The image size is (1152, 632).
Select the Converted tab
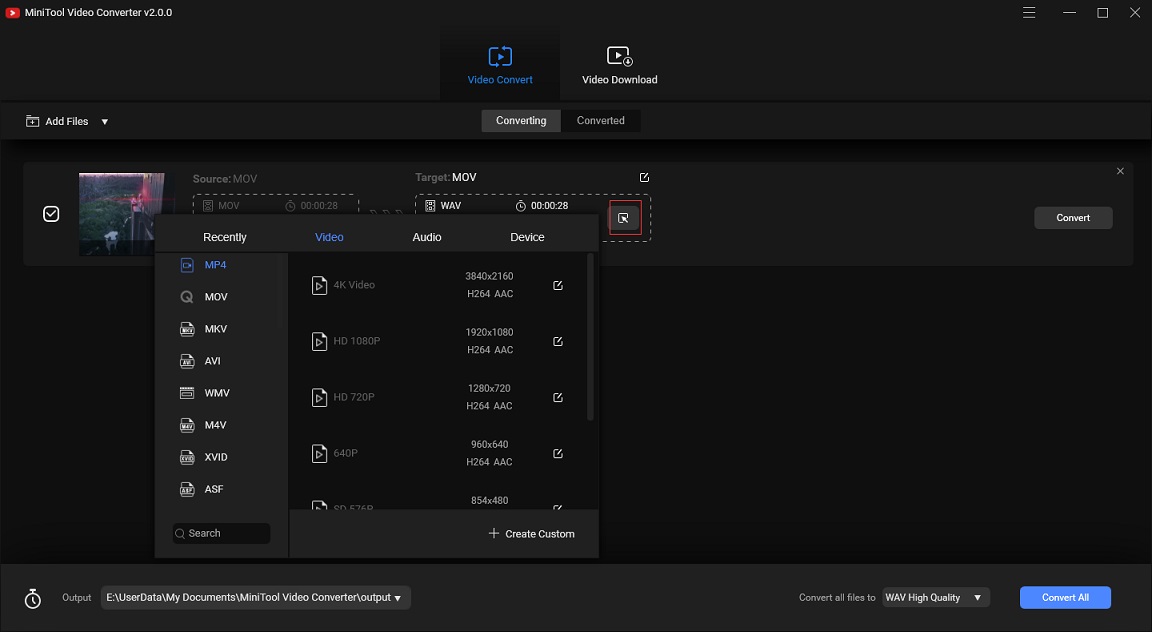(600, 121)
